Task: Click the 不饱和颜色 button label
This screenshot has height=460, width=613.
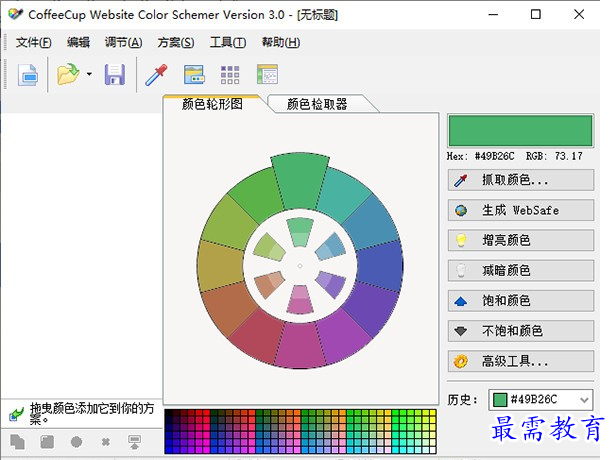Action: point(513,331)
